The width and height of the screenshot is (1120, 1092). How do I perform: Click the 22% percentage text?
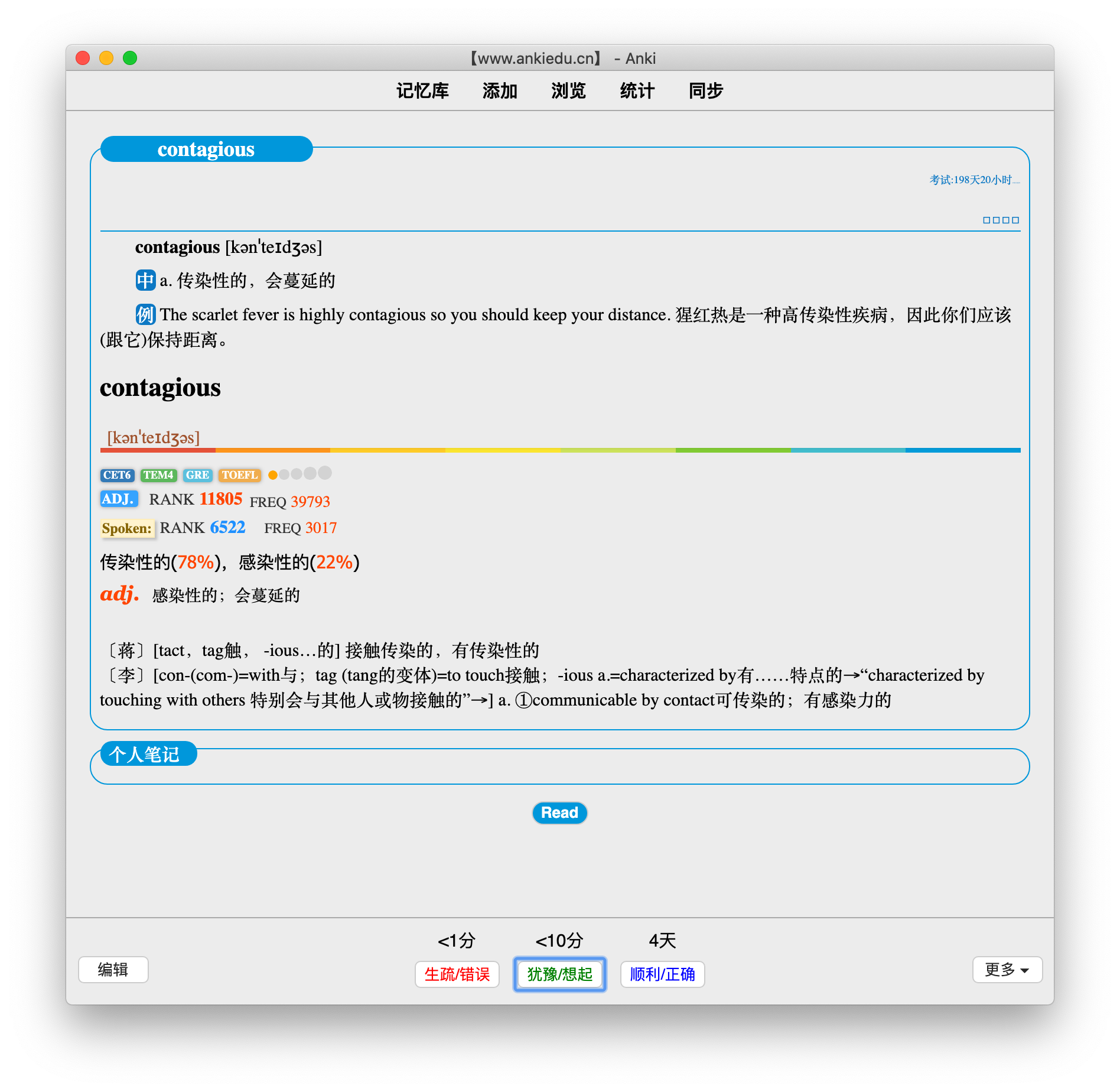coord(334,562)
